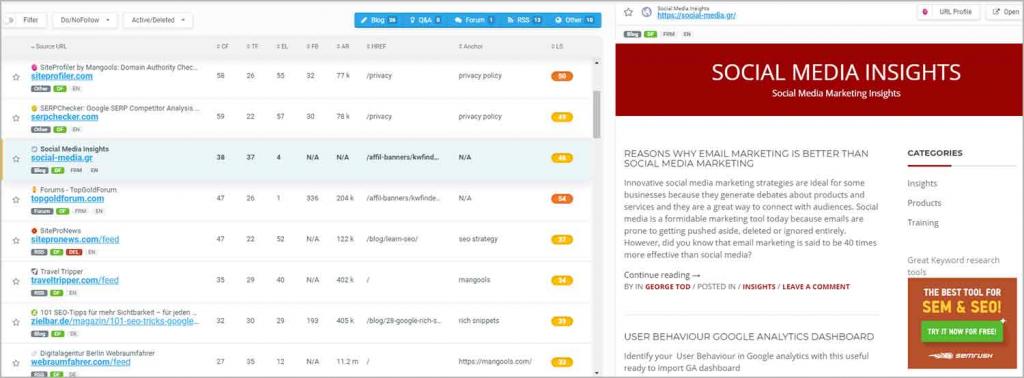Click Try It Now For Free button

pyautogui.click(x=962, y=331)
